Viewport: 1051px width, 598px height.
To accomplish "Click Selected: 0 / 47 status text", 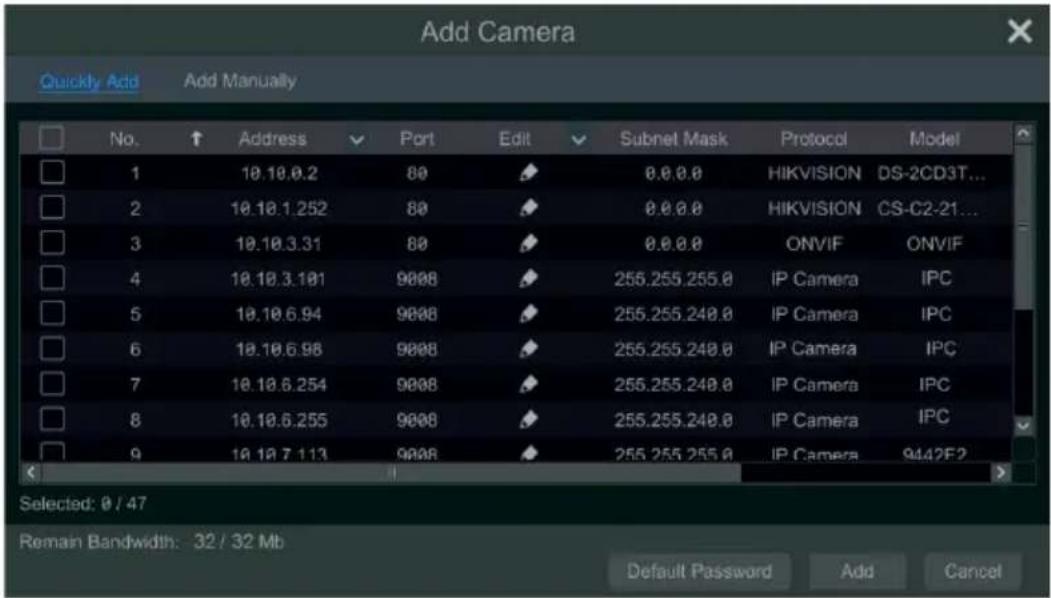I will point(82,503).
